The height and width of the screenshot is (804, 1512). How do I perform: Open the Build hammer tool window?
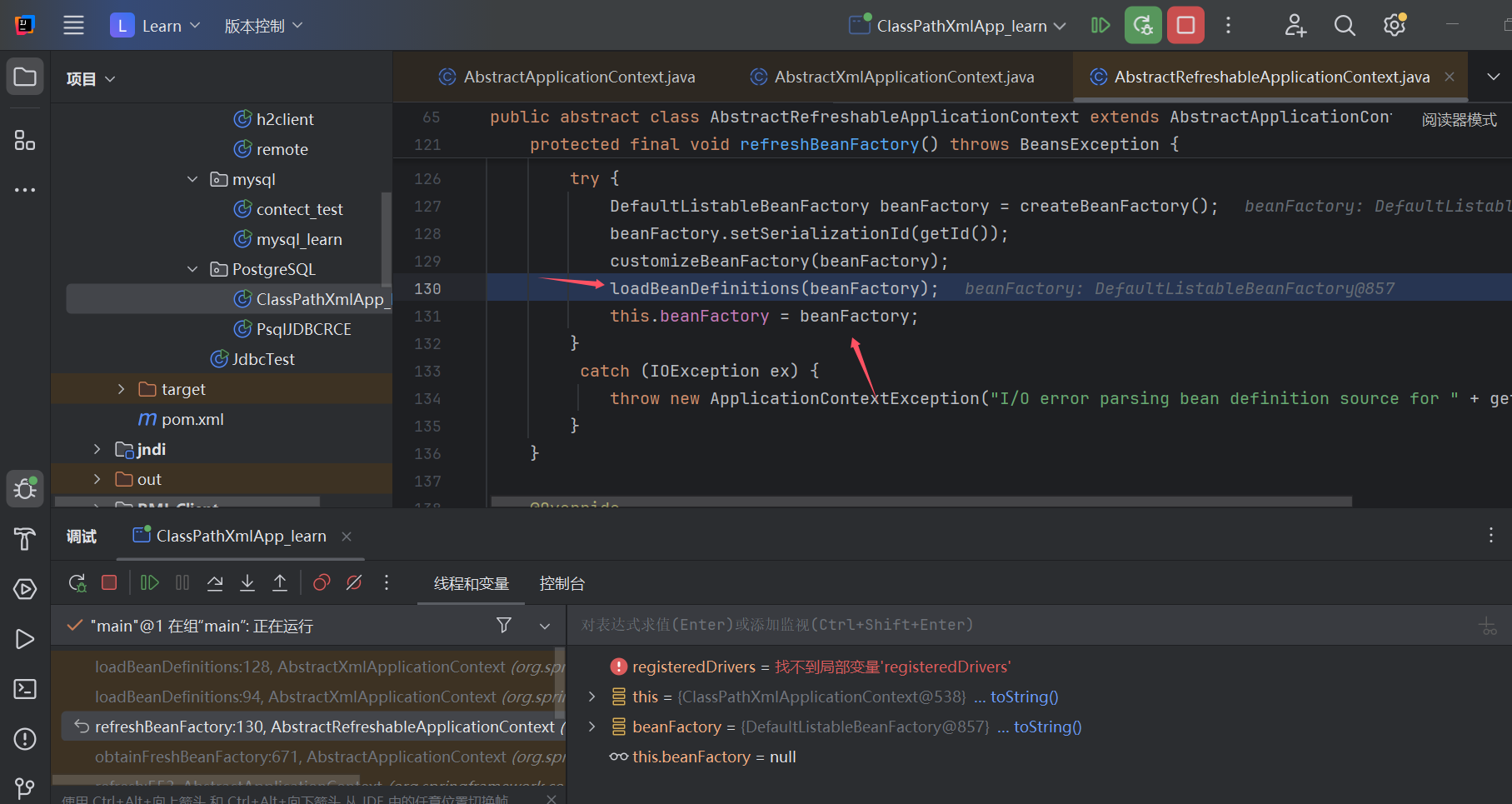(x=25, y=539)
